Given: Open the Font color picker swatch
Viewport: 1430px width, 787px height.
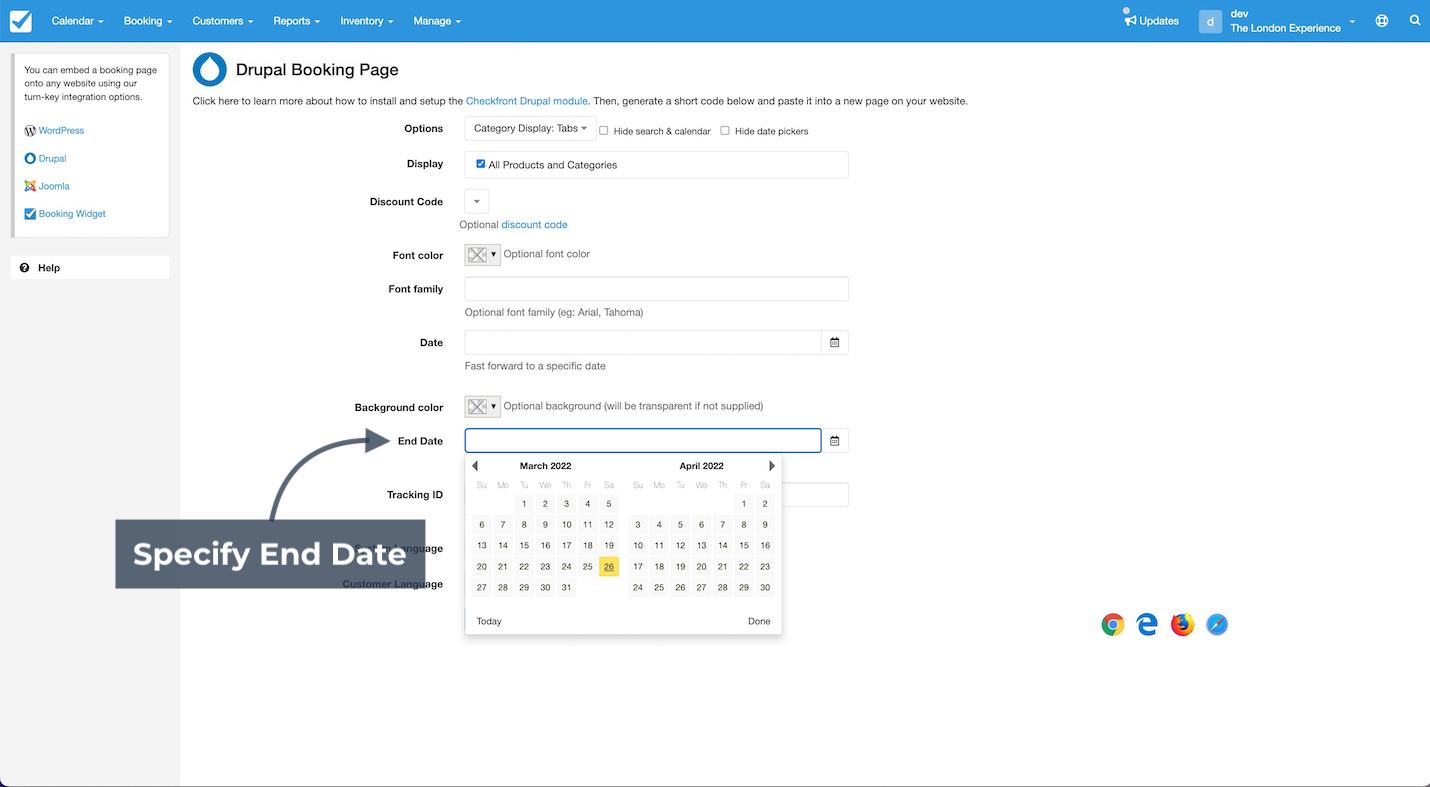Looking at the screenshot, I should [482, 254].
